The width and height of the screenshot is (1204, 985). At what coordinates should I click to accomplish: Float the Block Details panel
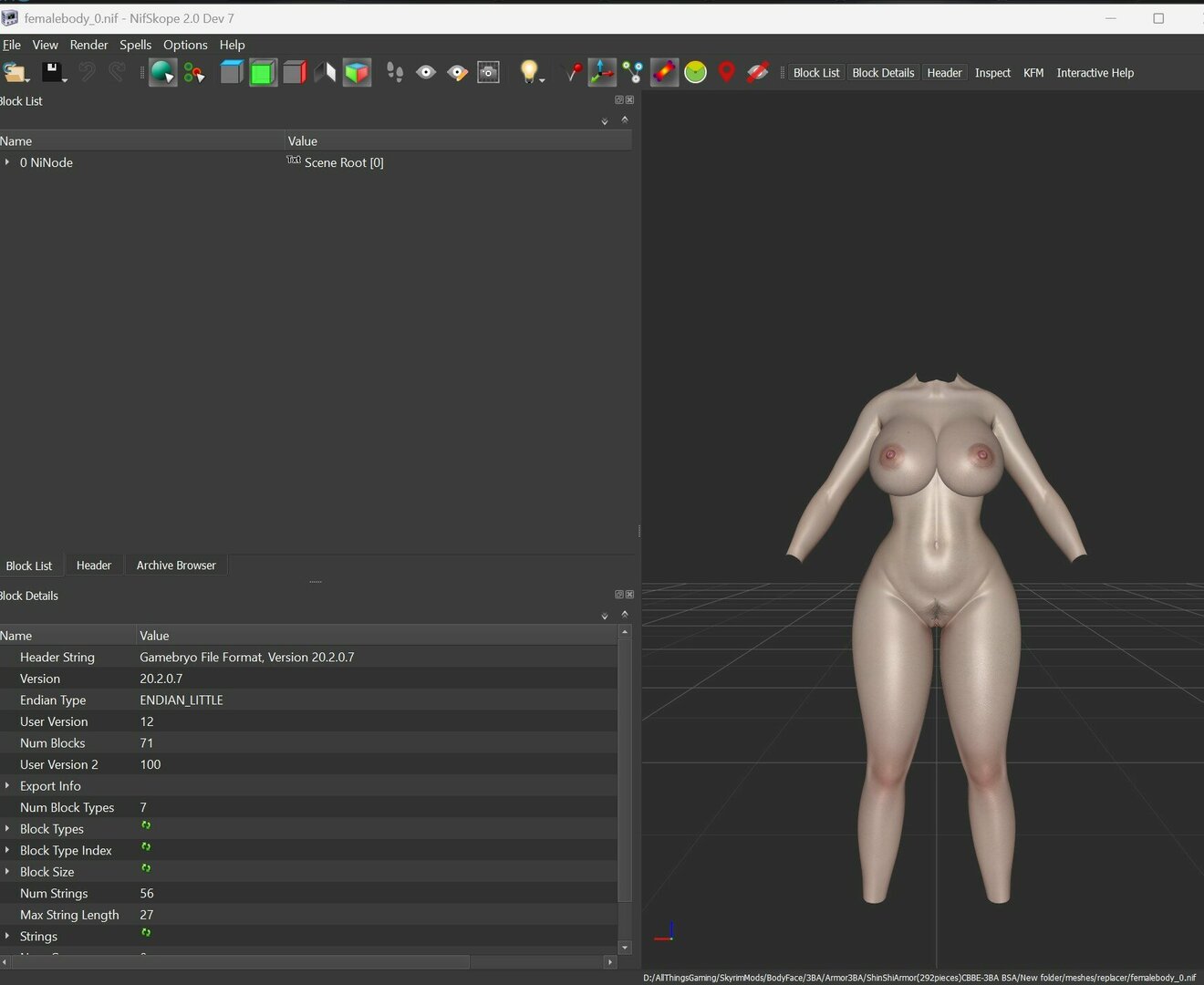tap(619, 595)
